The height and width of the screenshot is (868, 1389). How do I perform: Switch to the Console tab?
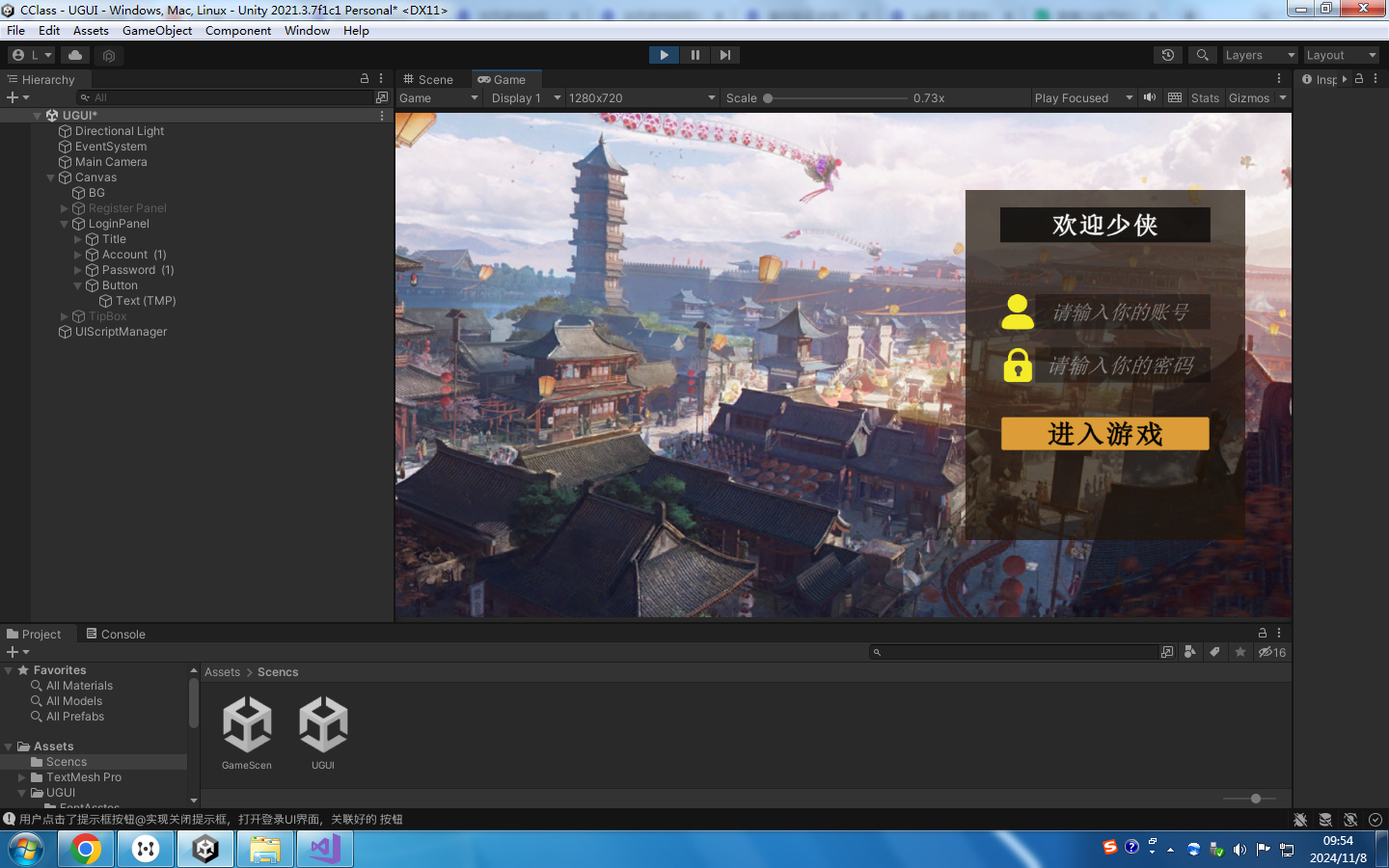point(116,634)
